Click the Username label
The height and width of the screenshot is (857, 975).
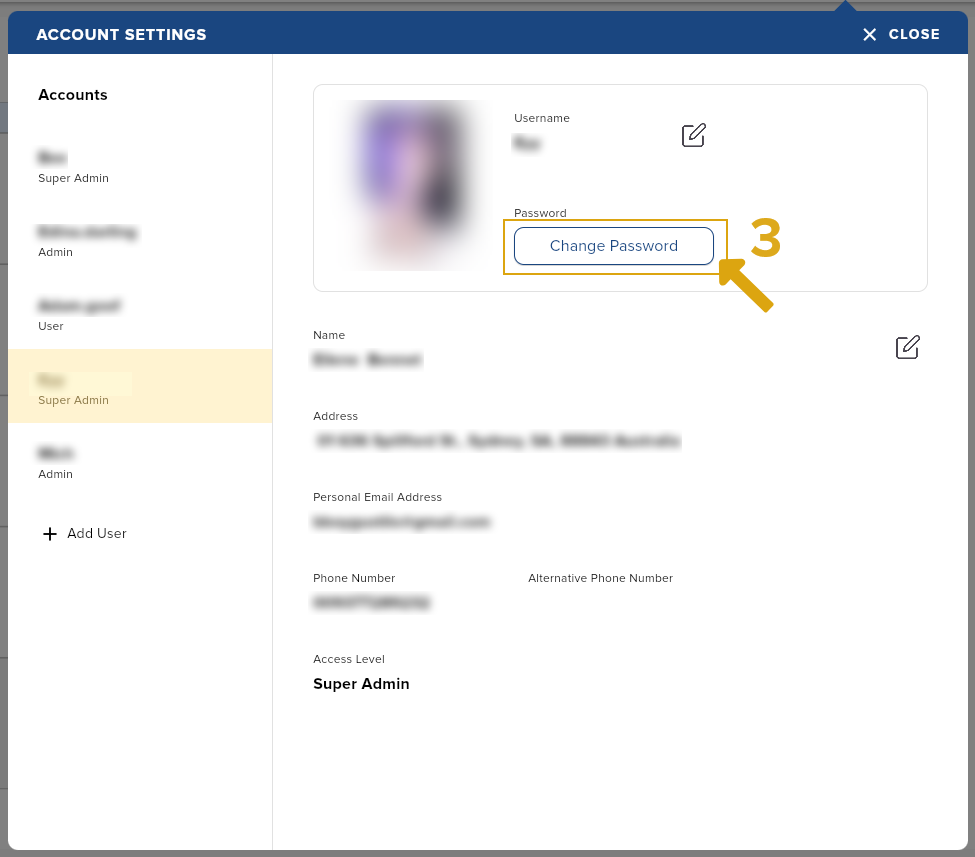click(542, 118)
